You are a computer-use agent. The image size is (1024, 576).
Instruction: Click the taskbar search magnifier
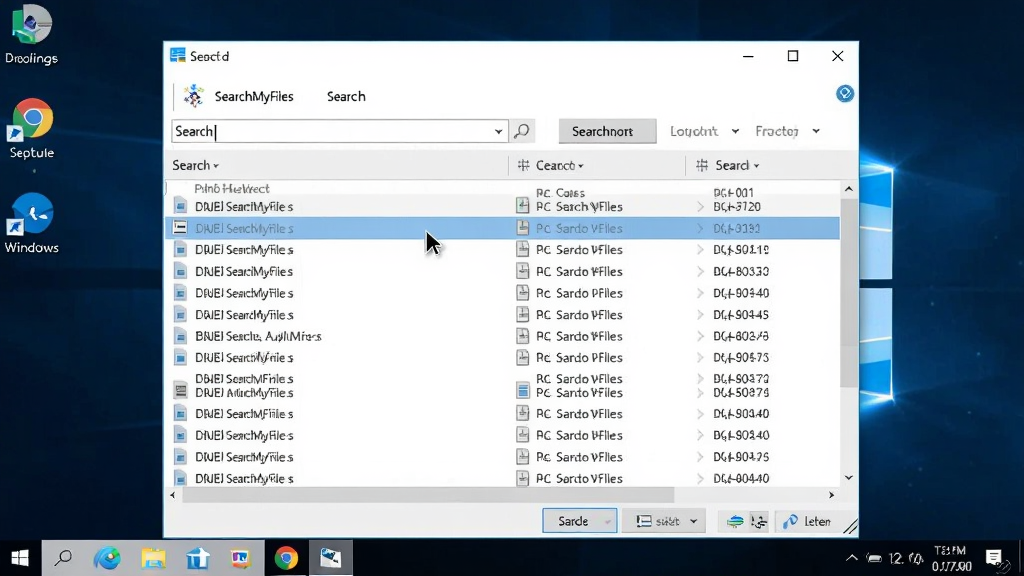tap(63, 558)
